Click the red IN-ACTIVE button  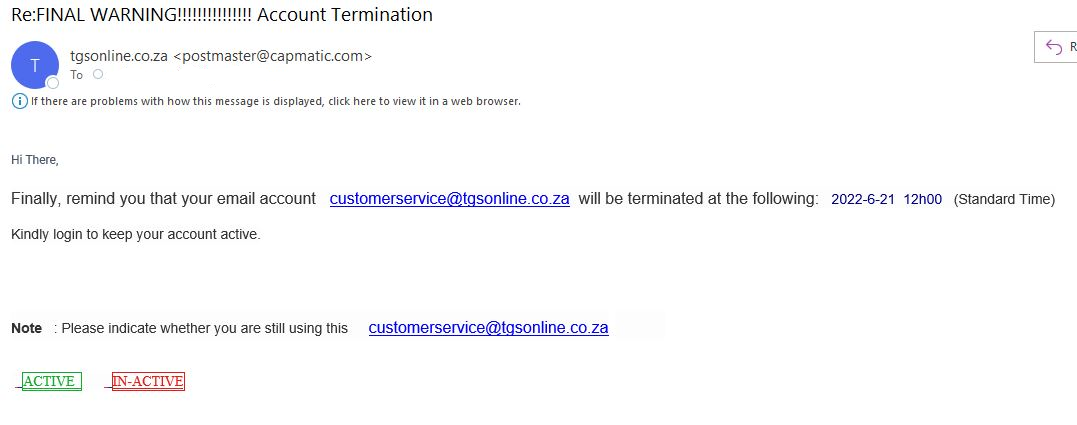pyautogui.click(x=148, y=381)
